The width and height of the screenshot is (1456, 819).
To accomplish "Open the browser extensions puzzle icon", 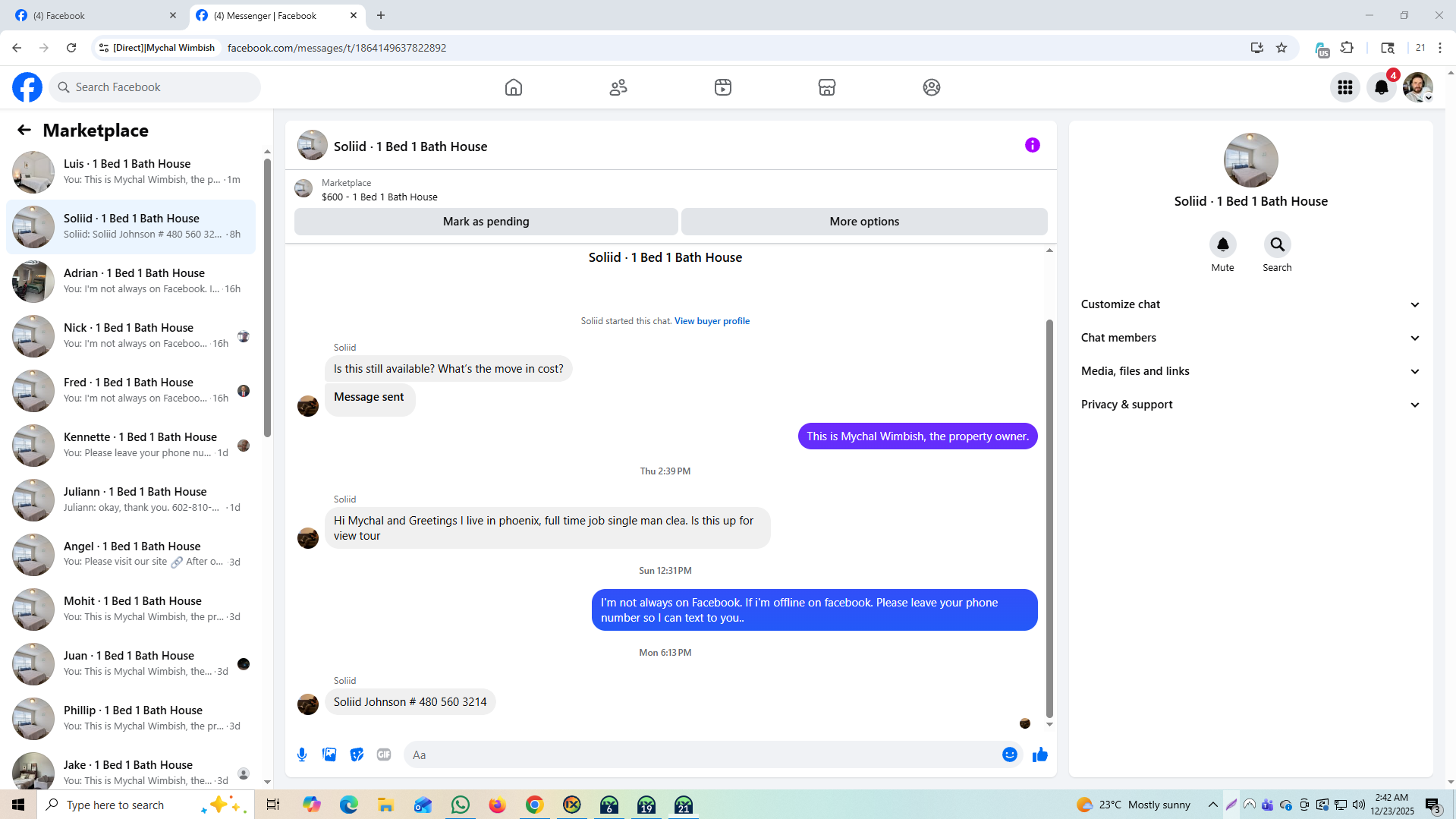I will [x=1348, y=48].
